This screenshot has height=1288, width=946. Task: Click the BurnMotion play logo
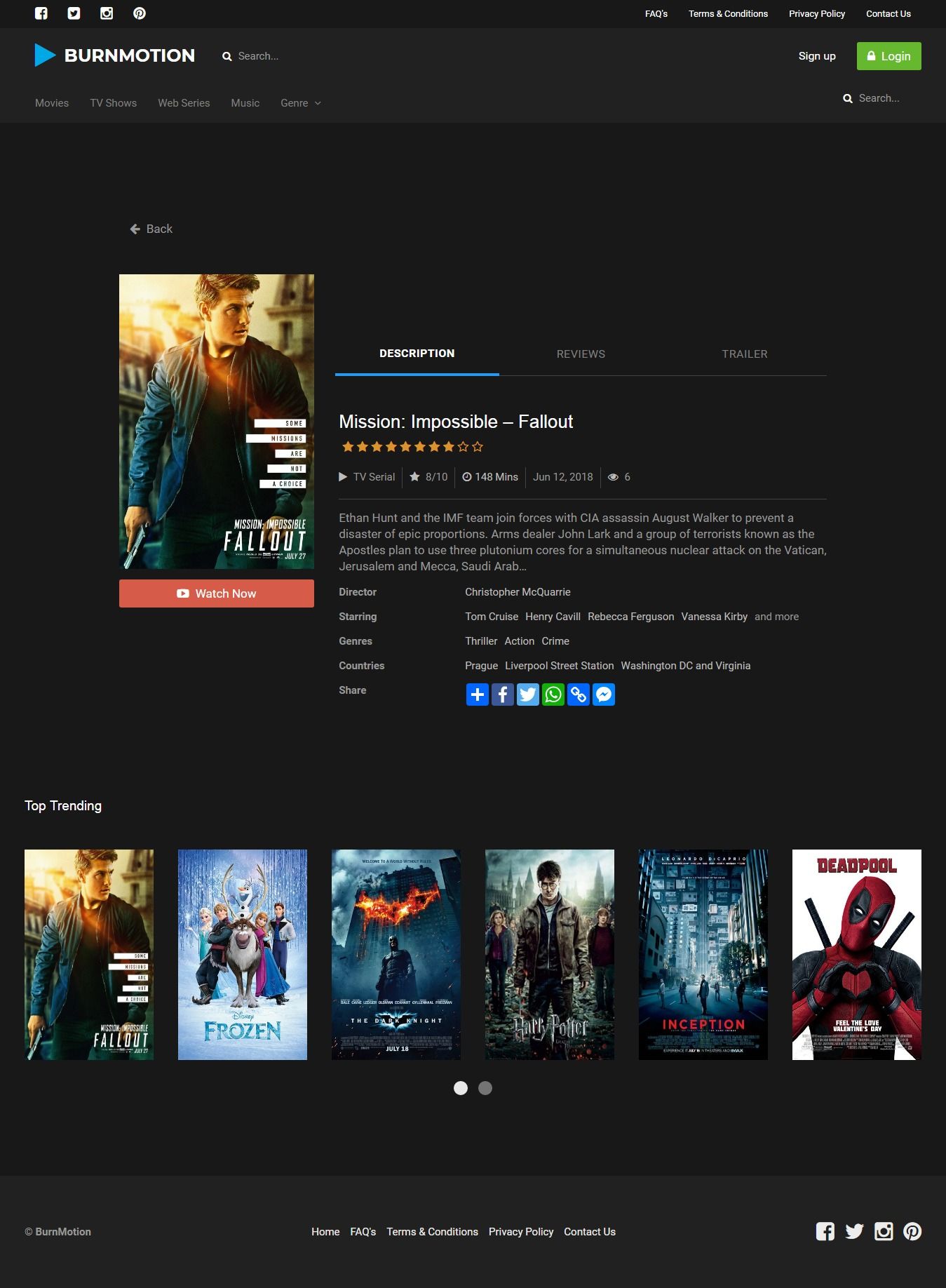45,55
